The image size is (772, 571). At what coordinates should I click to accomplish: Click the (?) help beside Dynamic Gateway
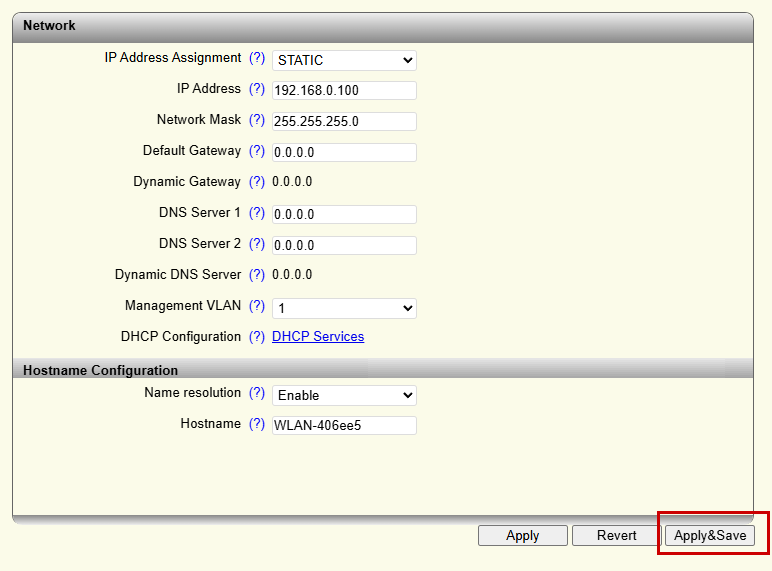point(257,182)
